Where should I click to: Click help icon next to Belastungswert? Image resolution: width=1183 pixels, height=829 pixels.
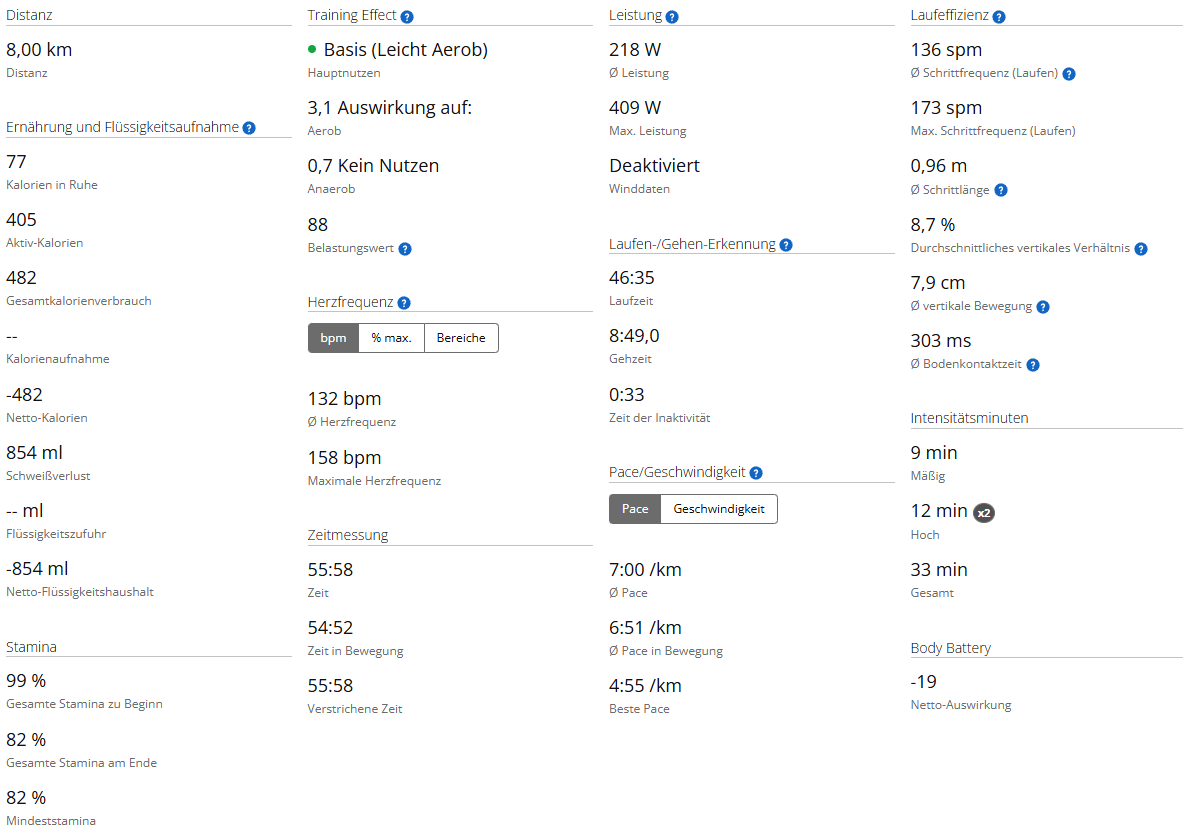coord(405,249)
